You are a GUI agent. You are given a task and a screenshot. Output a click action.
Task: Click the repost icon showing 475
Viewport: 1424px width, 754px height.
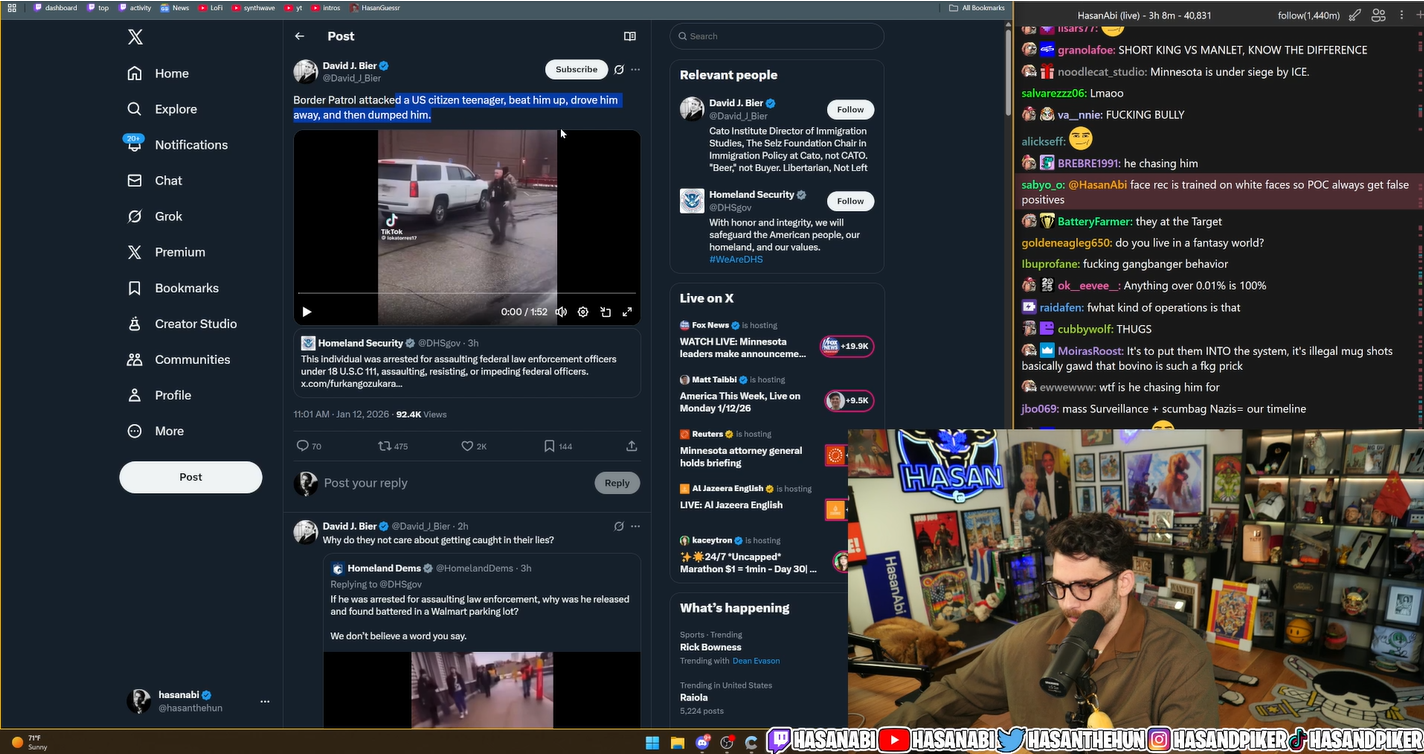click(x=392, y=446)
